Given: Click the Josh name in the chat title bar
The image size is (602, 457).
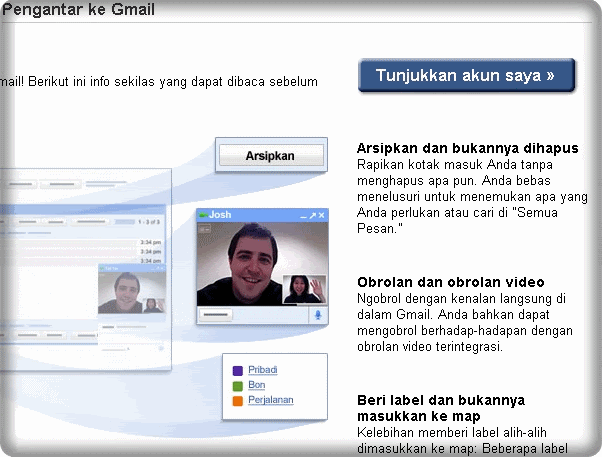Looking at the screenshot, I should click(220, 215).
